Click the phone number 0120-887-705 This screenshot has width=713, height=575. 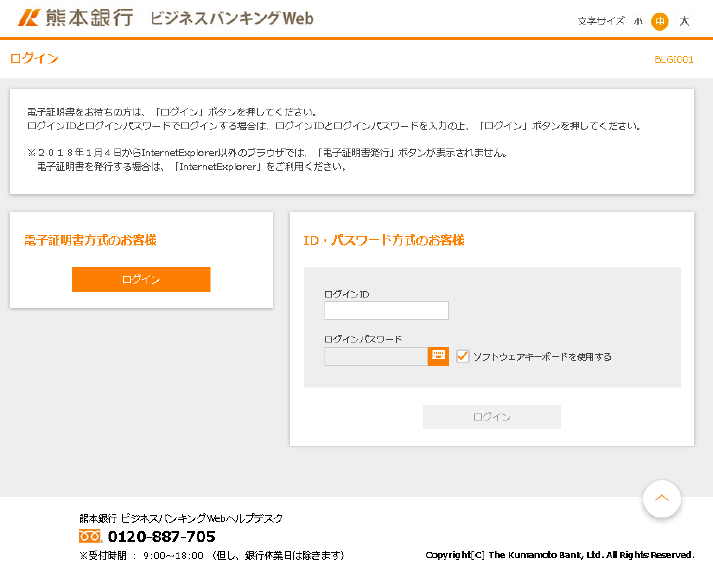[x=161, y=536]
